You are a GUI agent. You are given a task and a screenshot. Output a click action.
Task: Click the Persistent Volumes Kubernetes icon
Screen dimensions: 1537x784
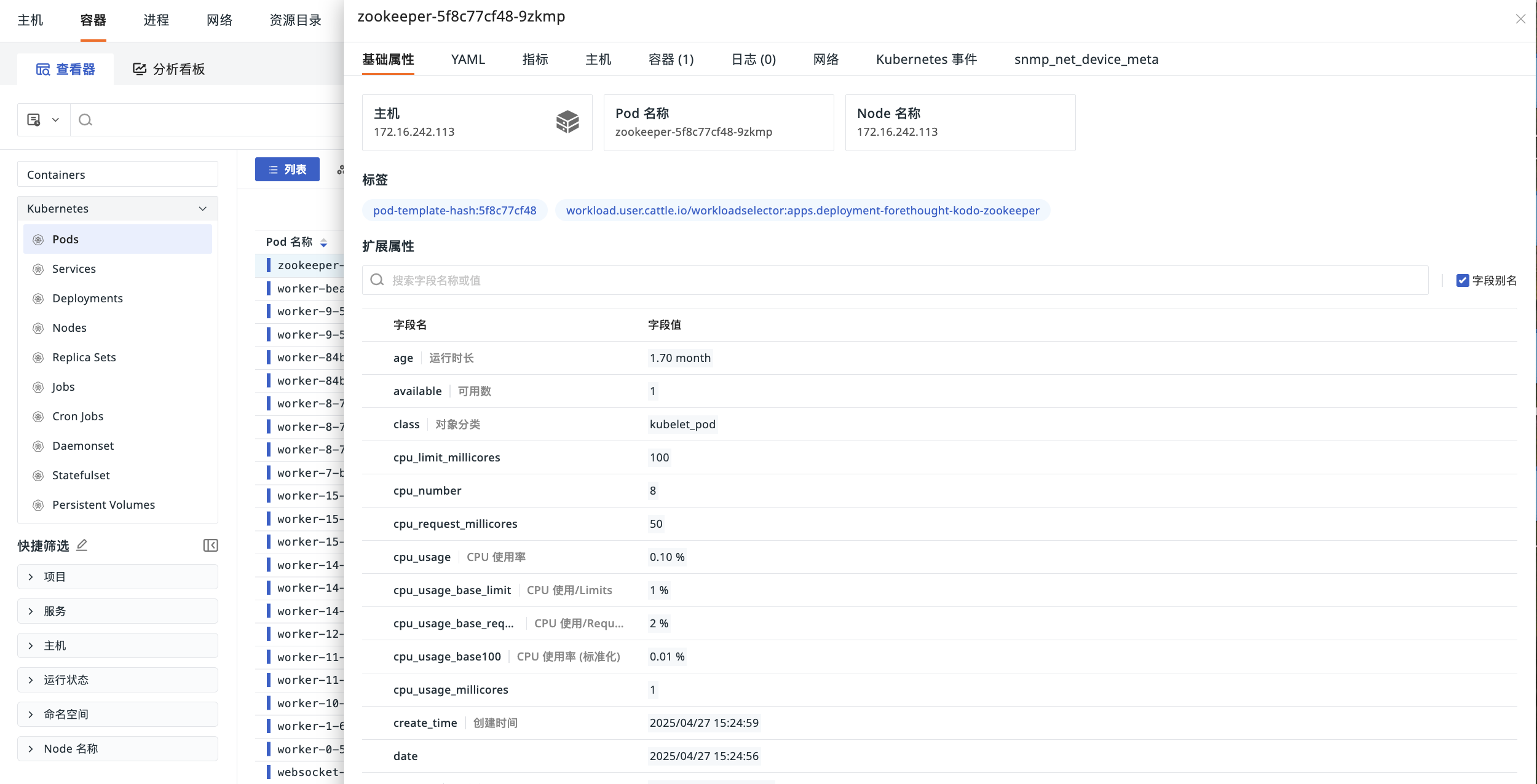pos(38,505)
